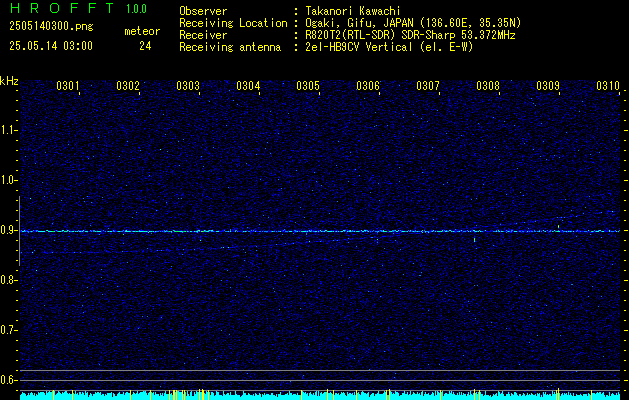Click the vertical gray range bar near 0.9

(x=19, y=231)
